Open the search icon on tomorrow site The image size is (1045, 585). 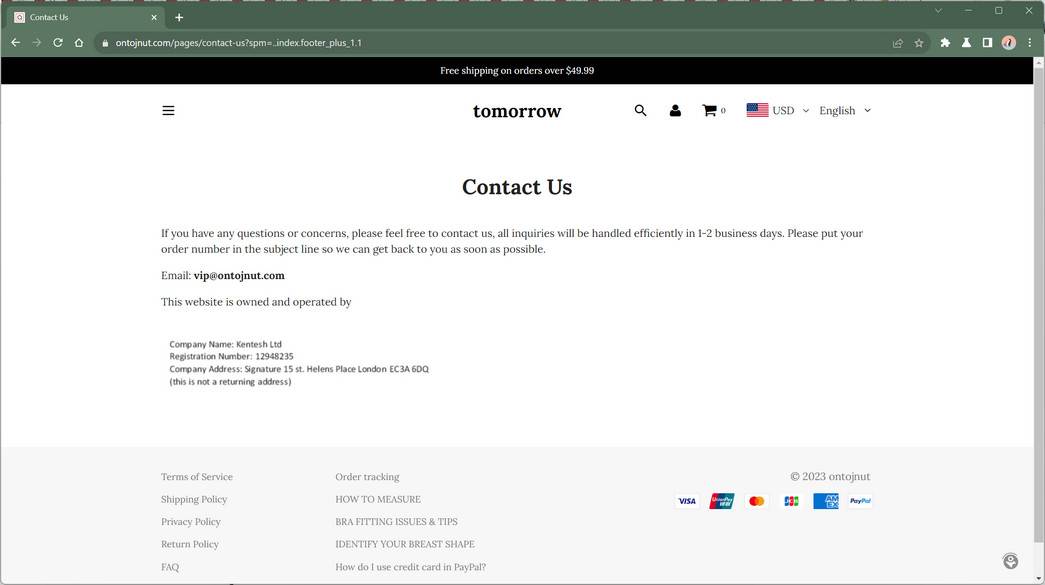[x=641, y=110]
